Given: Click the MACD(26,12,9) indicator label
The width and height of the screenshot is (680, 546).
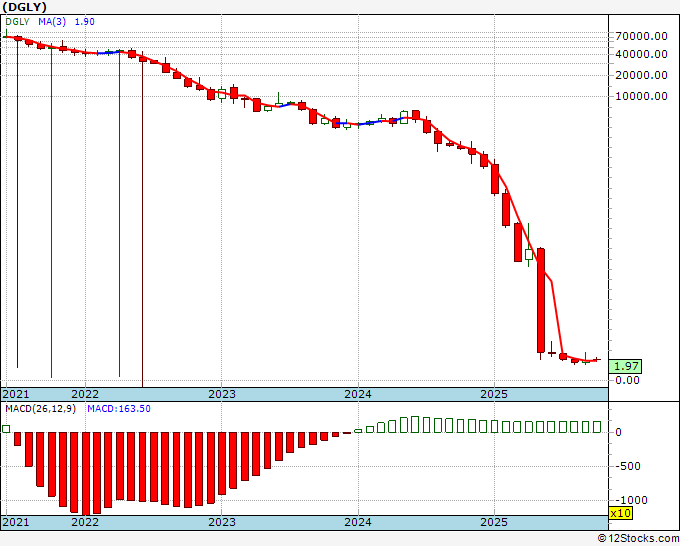Looking at the screenshot, I should tap(40, 409).
